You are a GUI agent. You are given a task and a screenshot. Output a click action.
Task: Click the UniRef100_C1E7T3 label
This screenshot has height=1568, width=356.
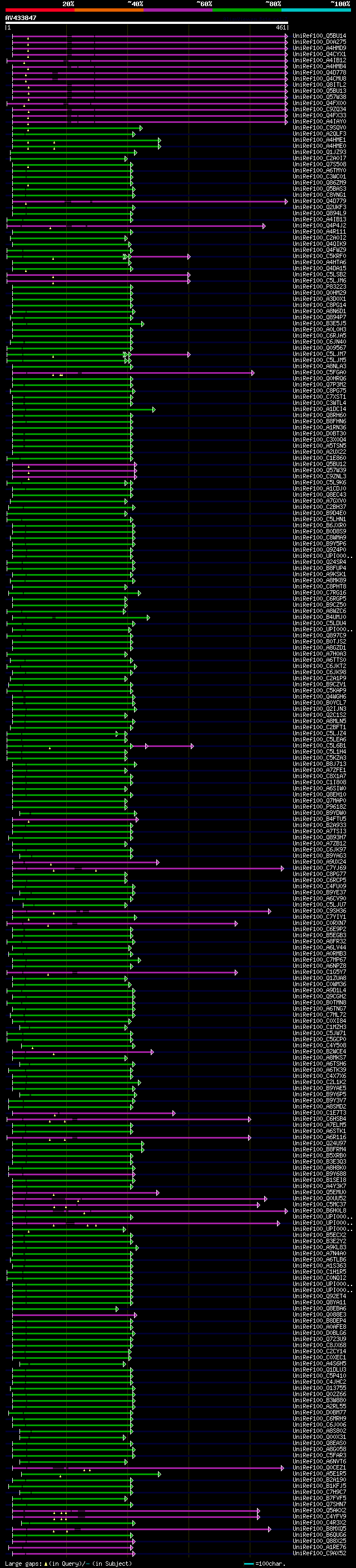tap(319, 1112)
